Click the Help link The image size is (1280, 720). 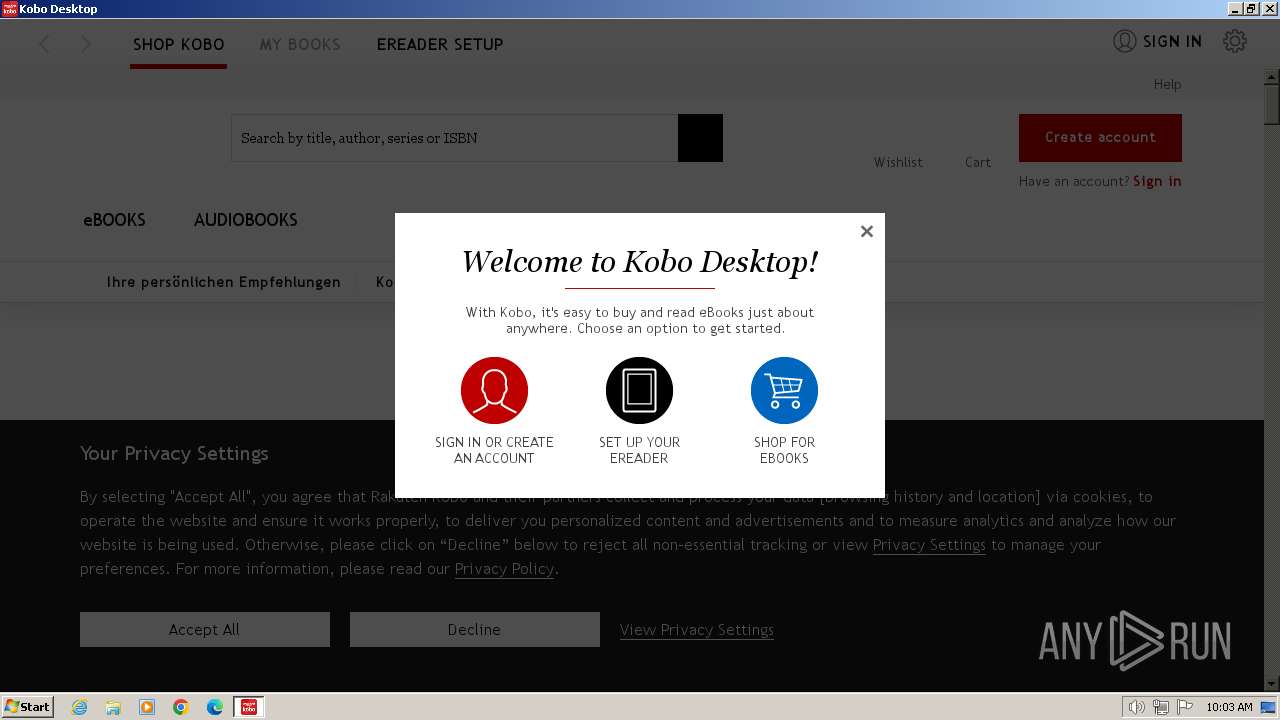pos(1167,84)
